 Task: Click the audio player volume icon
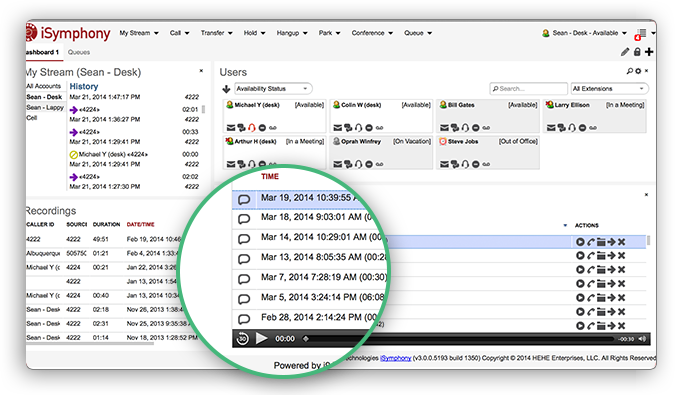pos(643,339)
